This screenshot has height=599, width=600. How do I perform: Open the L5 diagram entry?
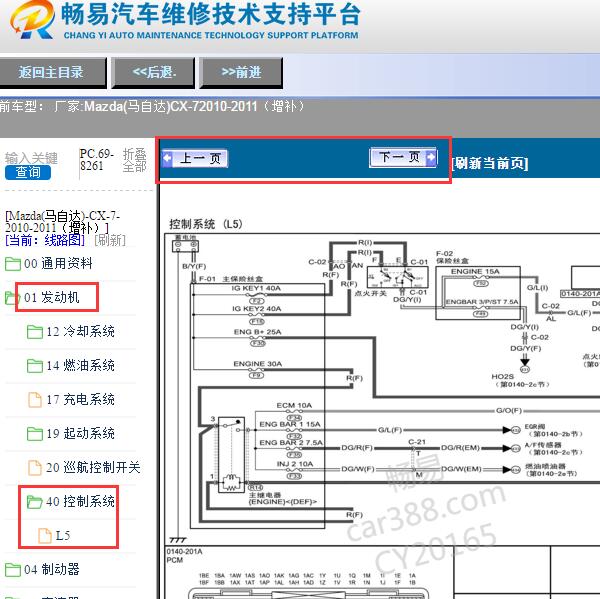[63, 535]
